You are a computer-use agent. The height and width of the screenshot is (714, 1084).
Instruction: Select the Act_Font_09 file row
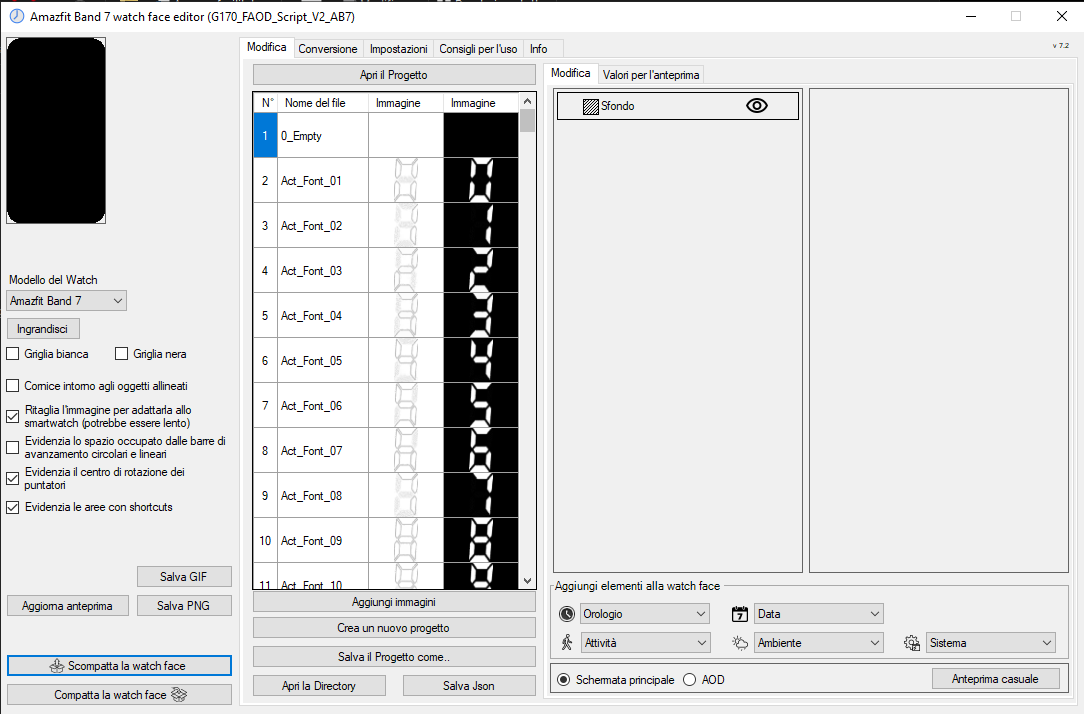tap(386, 540)
